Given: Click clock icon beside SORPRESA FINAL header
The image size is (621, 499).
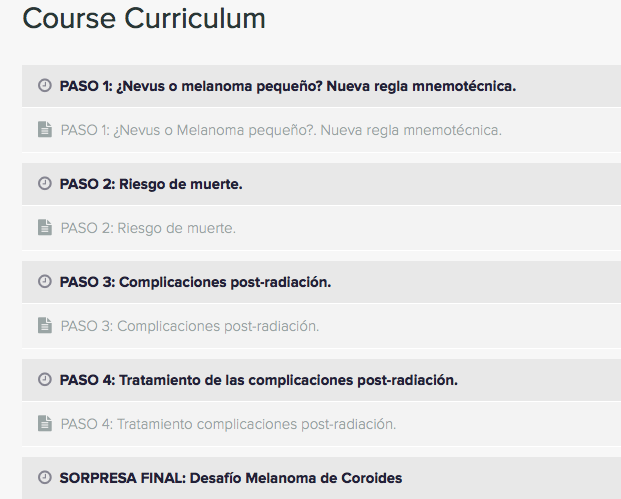Looking at the screenshot, I should (45, 477).
